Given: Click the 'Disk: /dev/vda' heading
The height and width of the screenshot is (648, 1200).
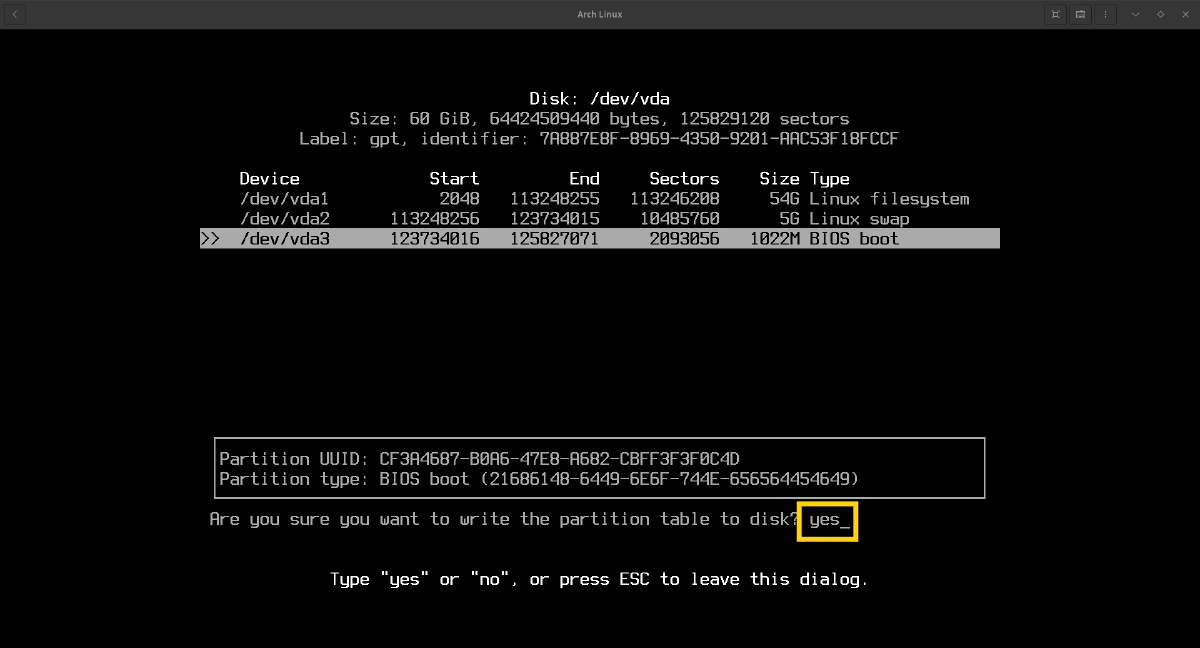Looking at the screenshot, I should tap(599, 99).
